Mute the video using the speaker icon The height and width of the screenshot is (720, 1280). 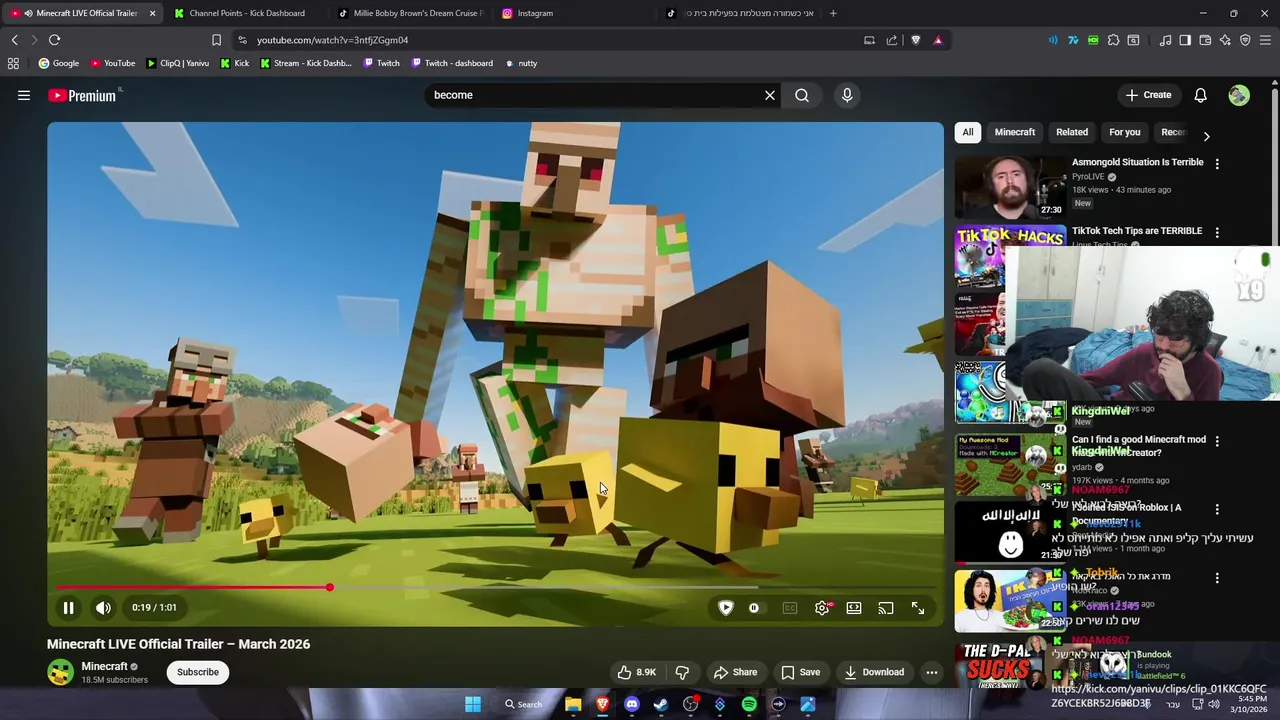(x=103, y=608)
